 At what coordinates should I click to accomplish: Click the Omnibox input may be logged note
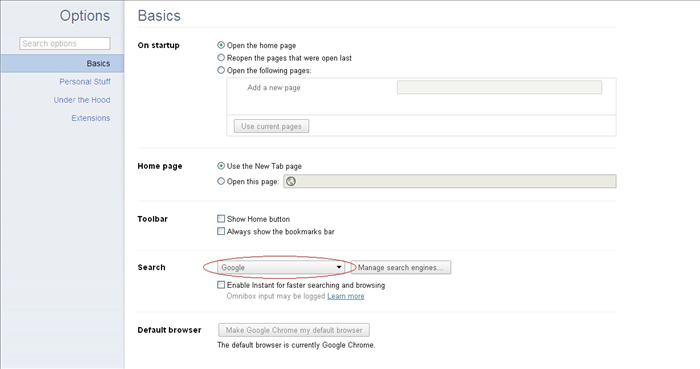coord(276,296)
